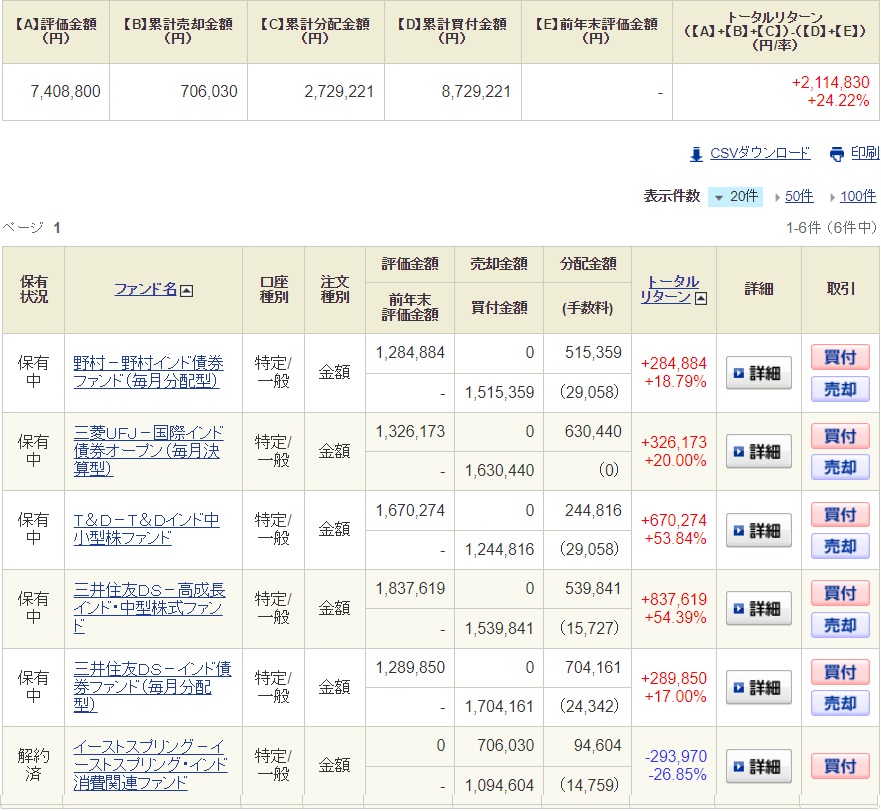881x811 pixels.
Task: Click 詳細 for 高成長インド・中型株式ファンド
Action: [x=758, y=608]
